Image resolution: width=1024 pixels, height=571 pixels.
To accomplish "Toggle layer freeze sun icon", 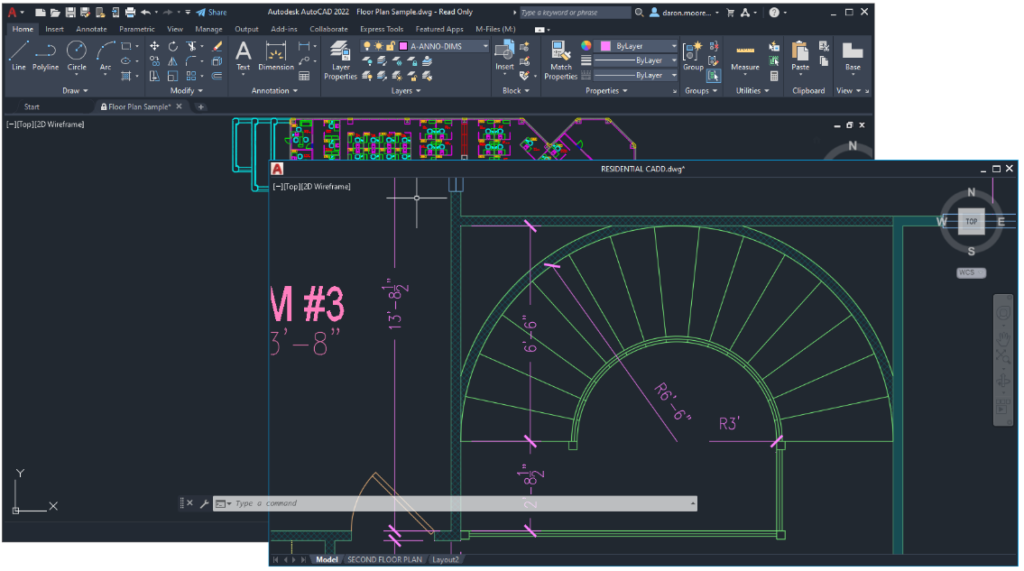I will tap(379, 46).
